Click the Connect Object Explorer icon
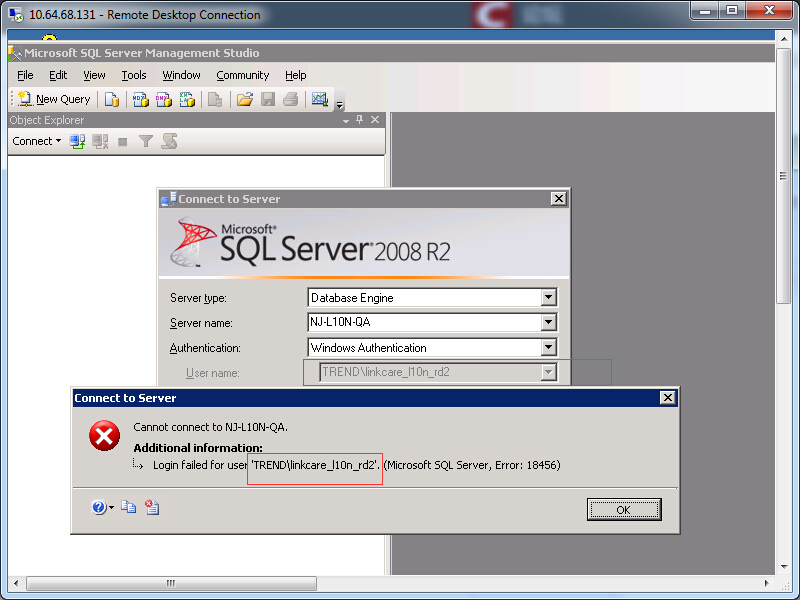800x600 pixels. pyautogui.click(x=77, y=141)
